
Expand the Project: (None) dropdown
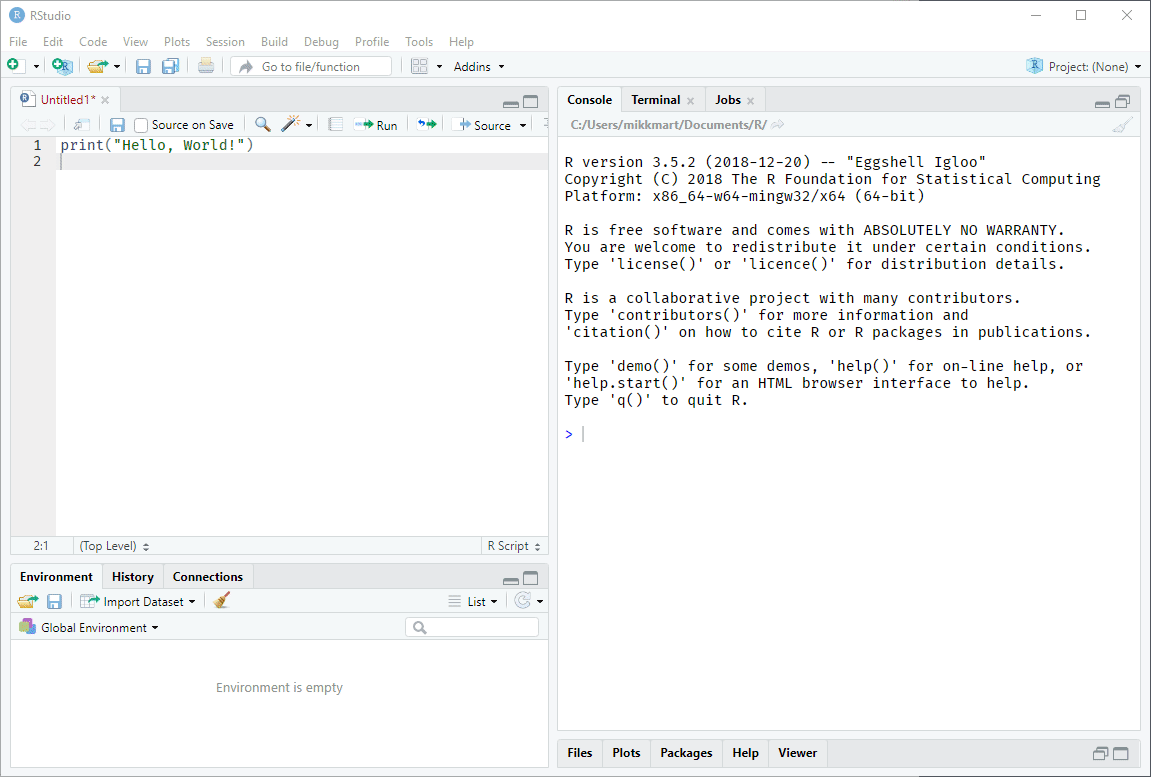tap(1084, 66)
